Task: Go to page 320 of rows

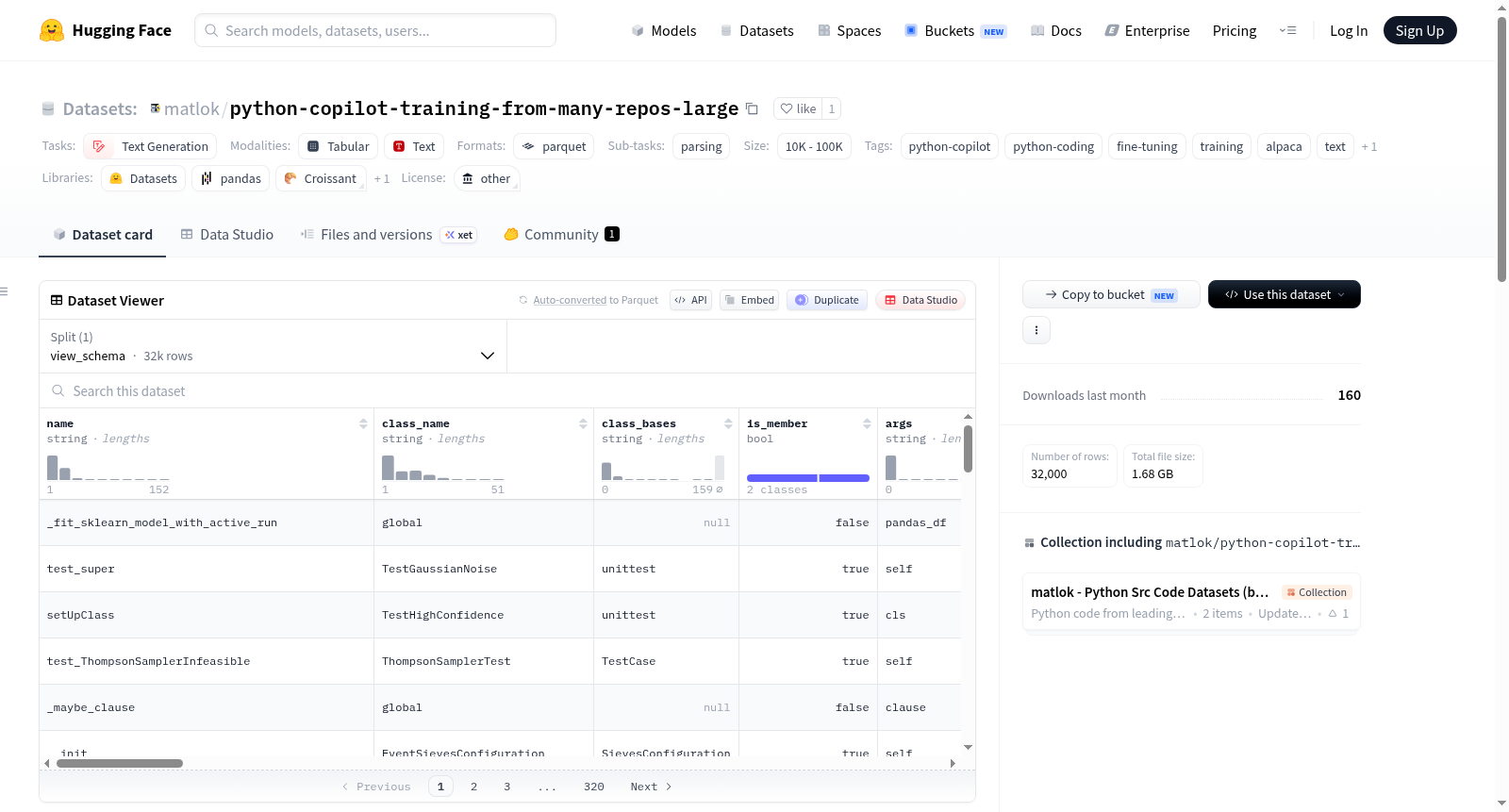Action: click(593, 787)
